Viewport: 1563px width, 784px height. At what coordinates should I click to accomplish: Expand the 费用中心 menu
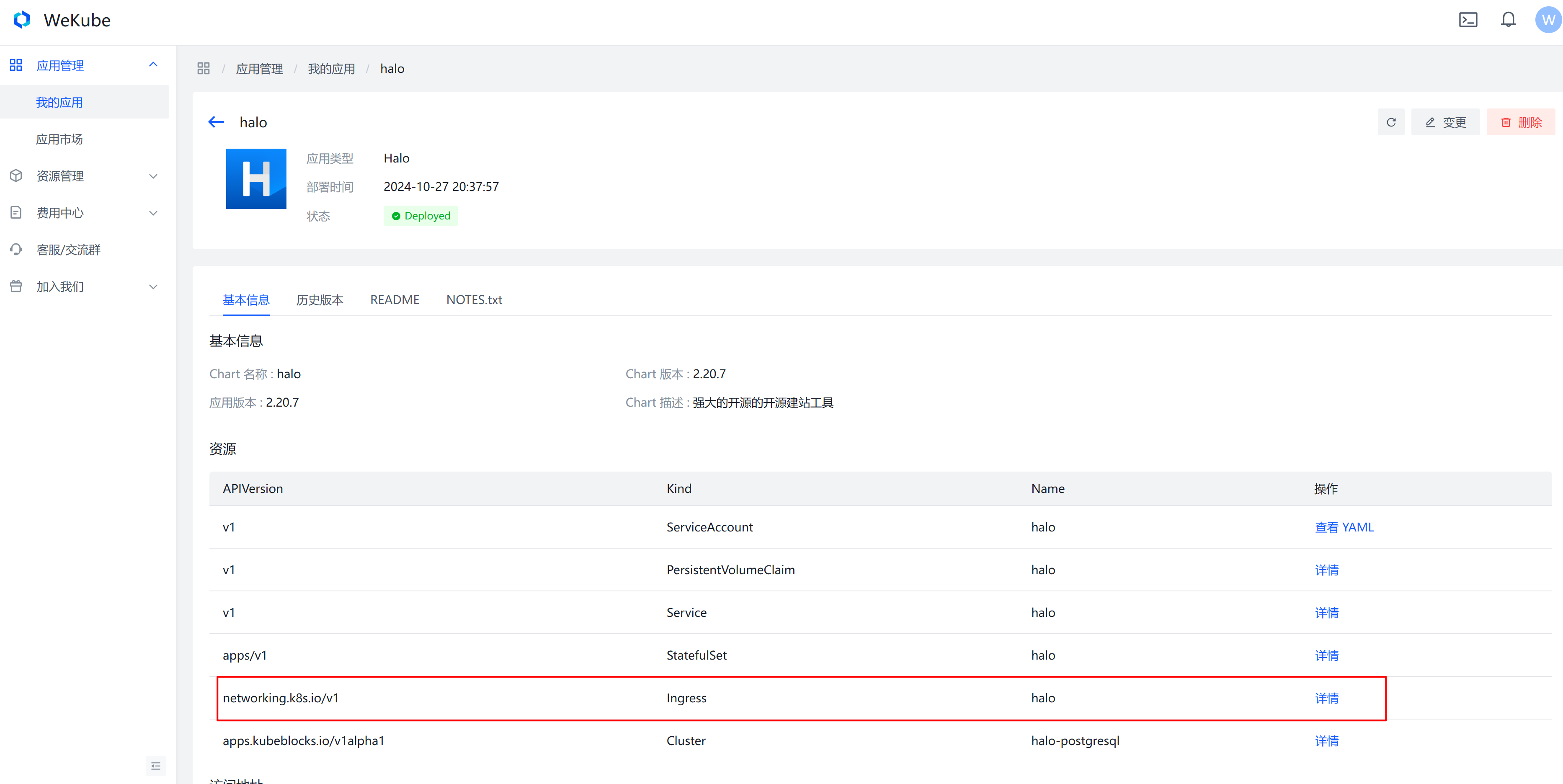point(154,213)
